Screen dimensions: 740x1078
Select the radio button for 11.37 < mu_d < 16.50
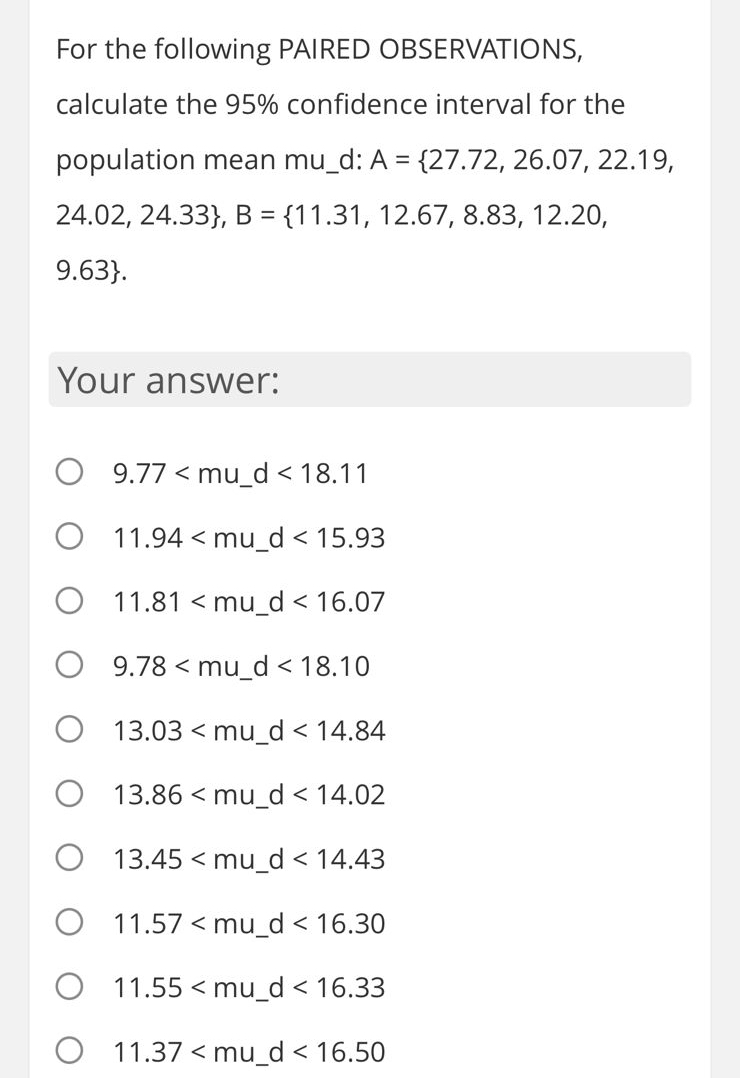(69, 1050)
